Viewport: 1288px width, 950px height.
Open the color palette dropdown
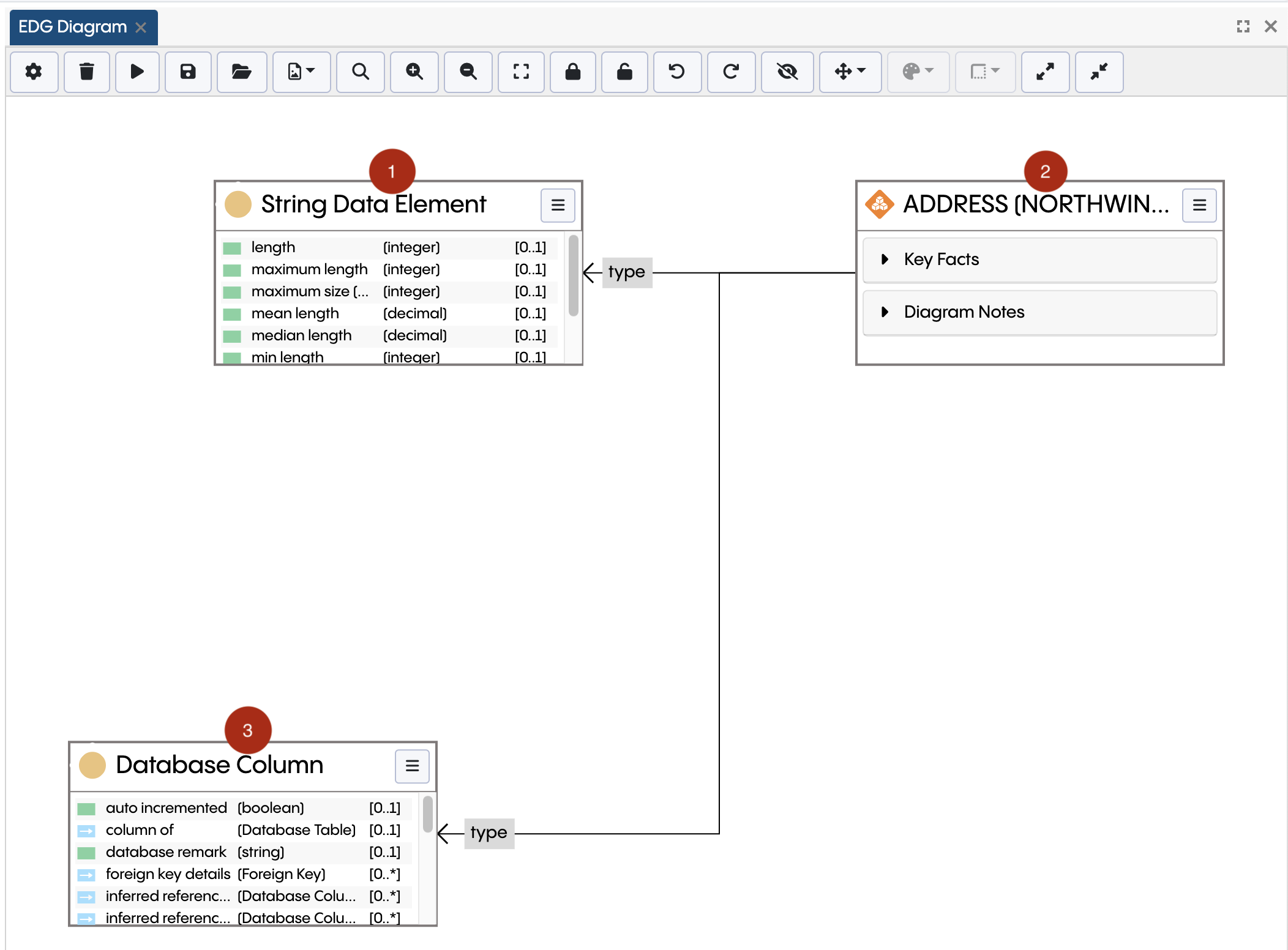pyautogui.click(x=918, y=72)
